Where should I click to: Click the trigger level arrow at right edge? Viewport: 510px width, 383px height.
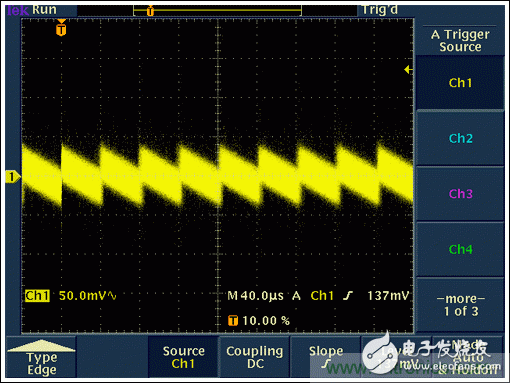click(408, 70)
